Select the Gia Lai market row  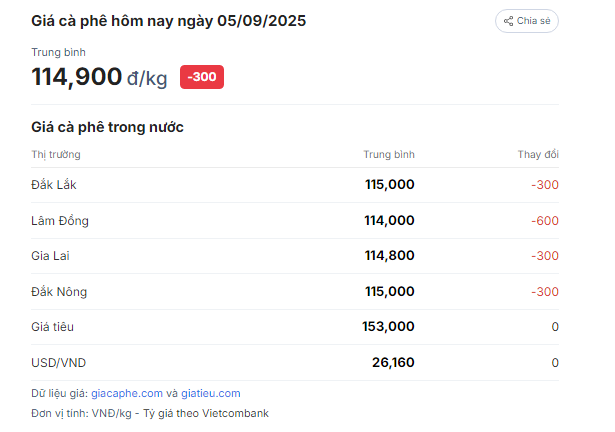click(295, 256)
